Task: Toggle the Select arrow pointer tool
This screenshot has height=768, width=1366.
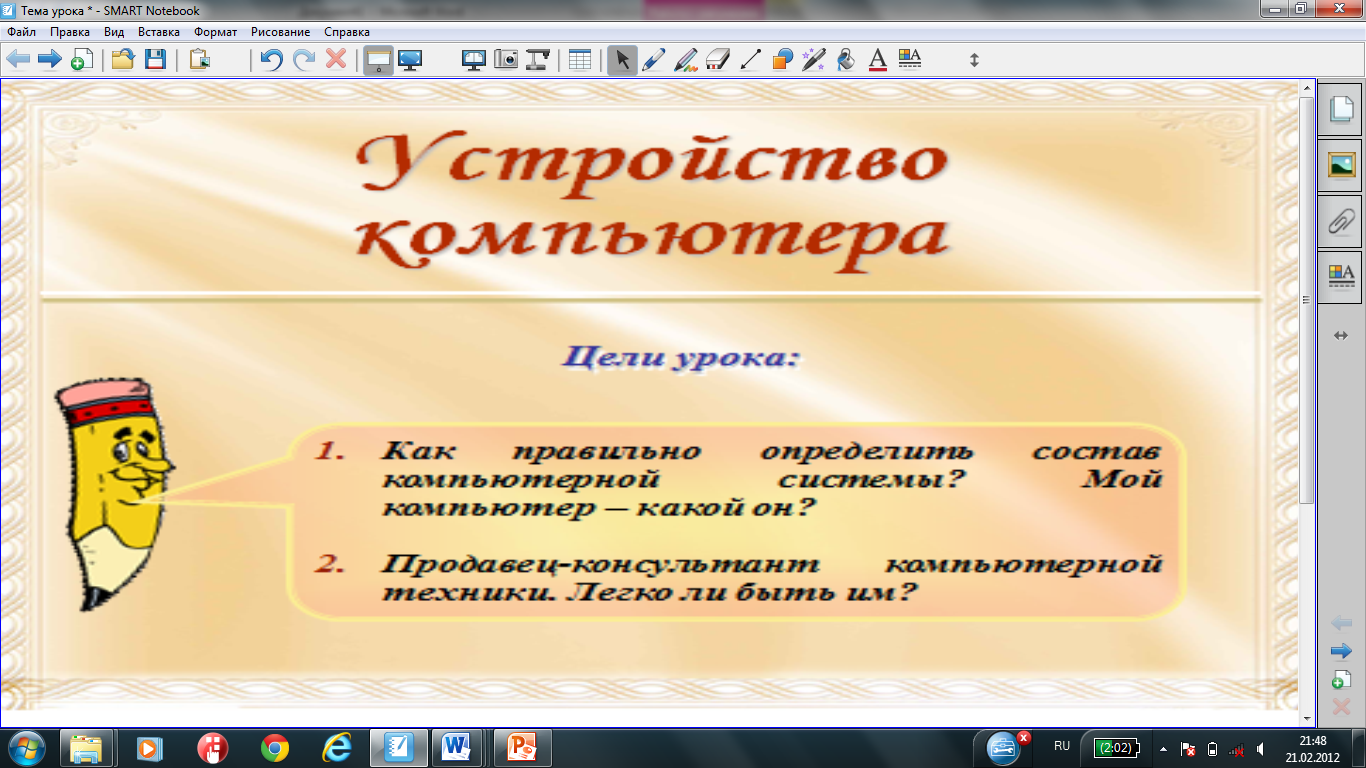Action: pyautogui.click(x=622, y=59)
